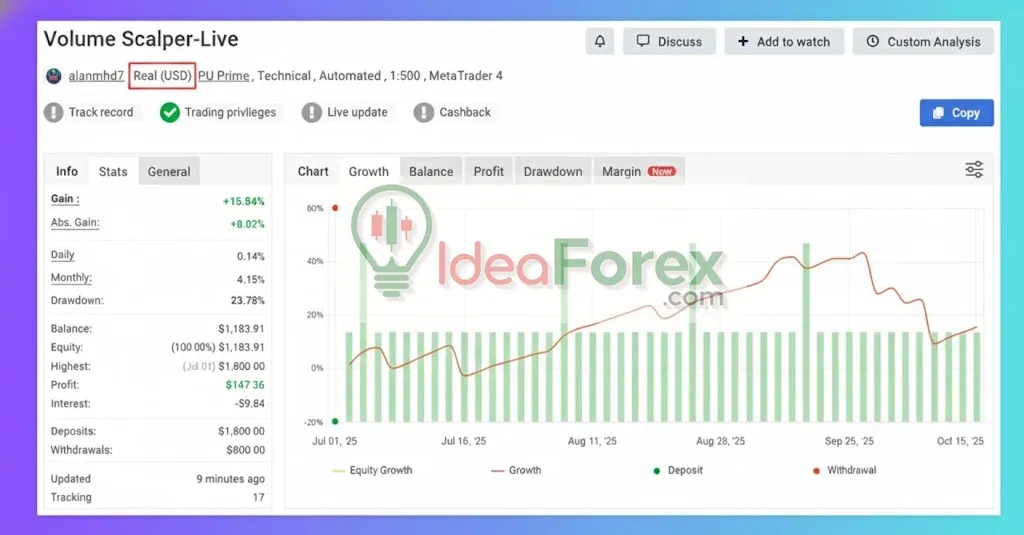
Task: Click the Live update label
Action: [357, 112]
